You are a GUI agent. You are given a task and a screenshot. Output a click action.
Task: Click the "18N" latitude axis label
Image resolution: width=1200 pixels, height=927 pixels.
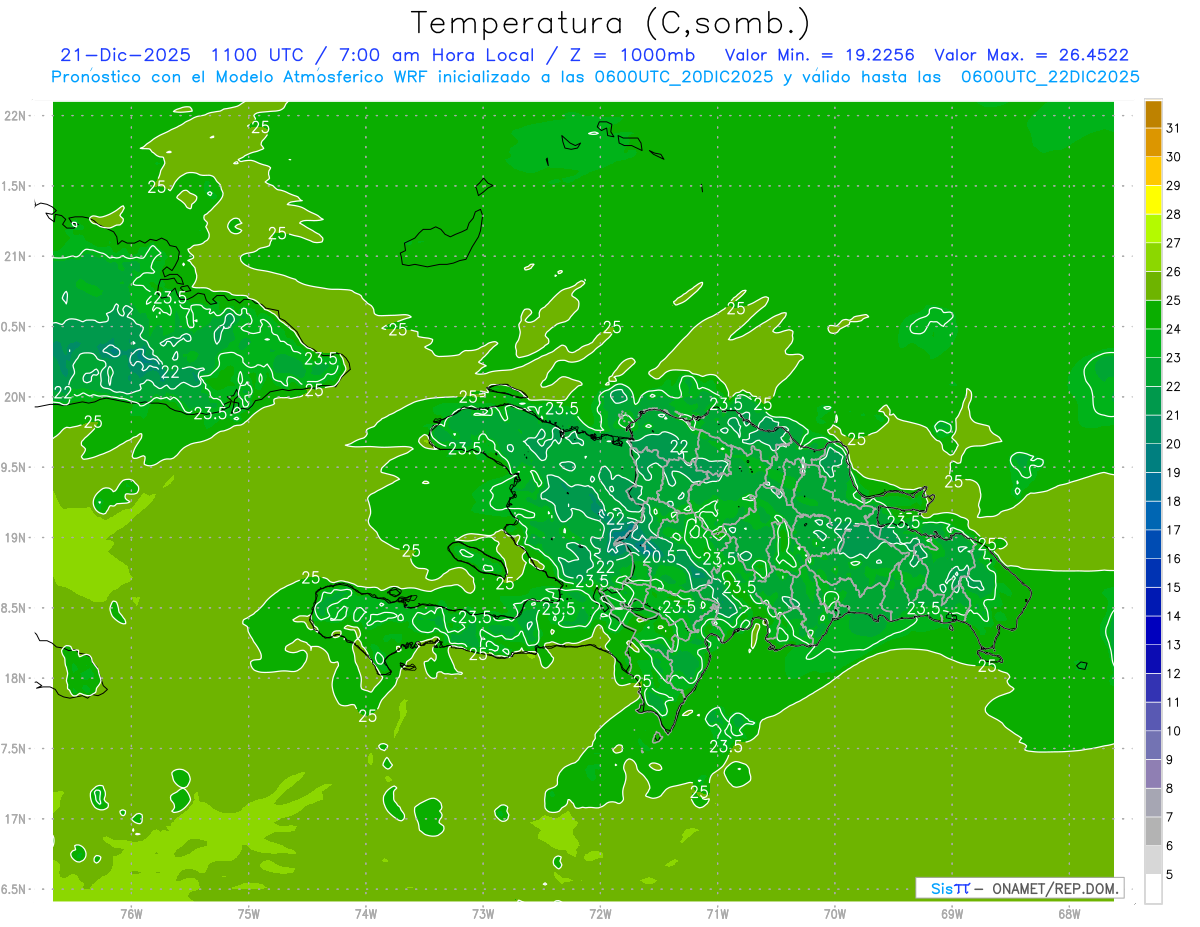tap(17, 678)
